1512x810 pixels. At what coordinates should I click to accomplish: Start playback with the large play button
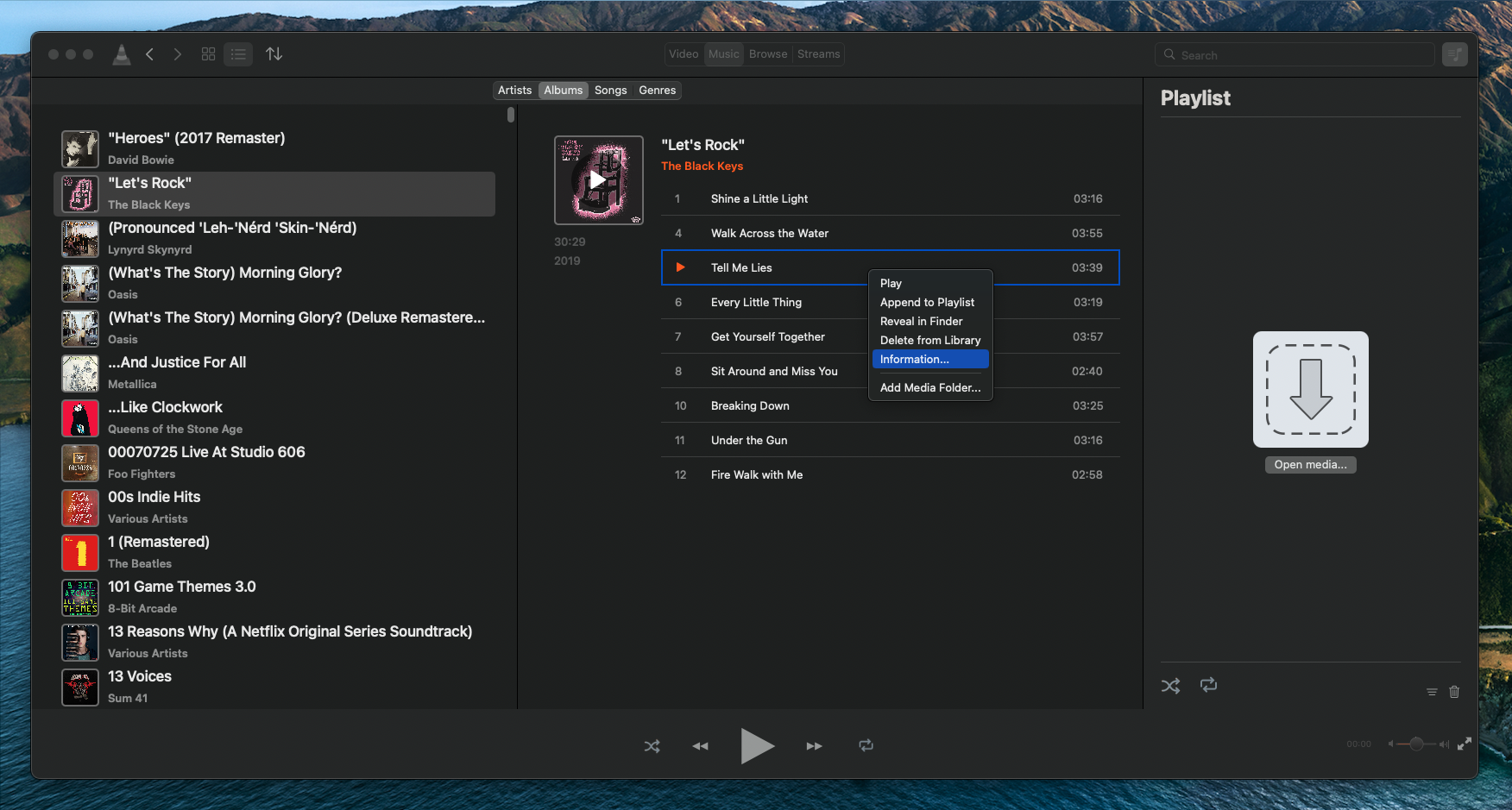(x=757, y=746)
